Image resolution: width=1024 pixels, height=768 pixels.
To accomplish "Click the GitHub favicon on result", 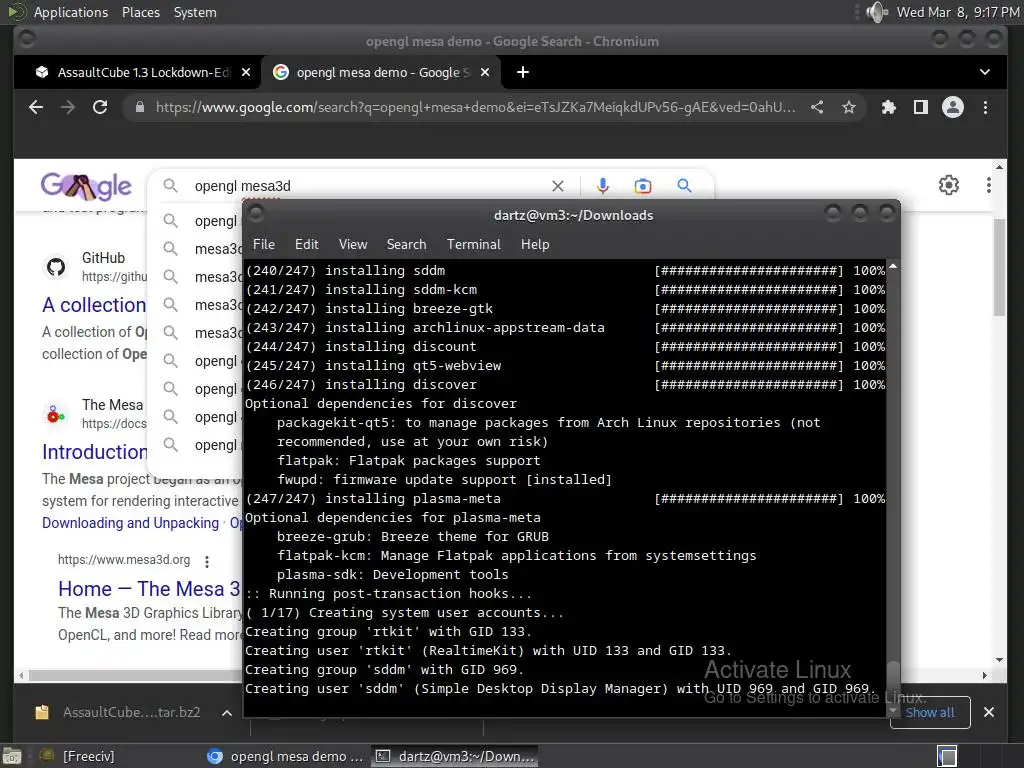I will click(x=56, y=266).
